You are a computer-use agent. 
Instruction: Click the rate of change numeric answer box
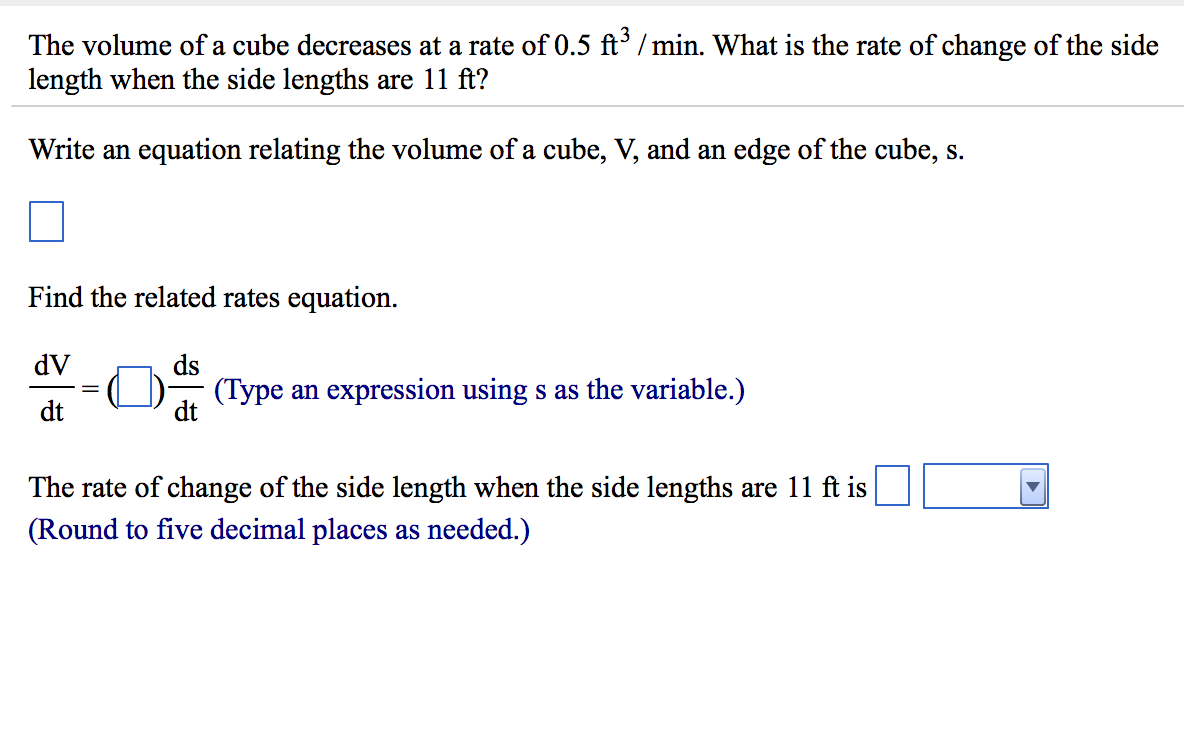coord(892,485)
